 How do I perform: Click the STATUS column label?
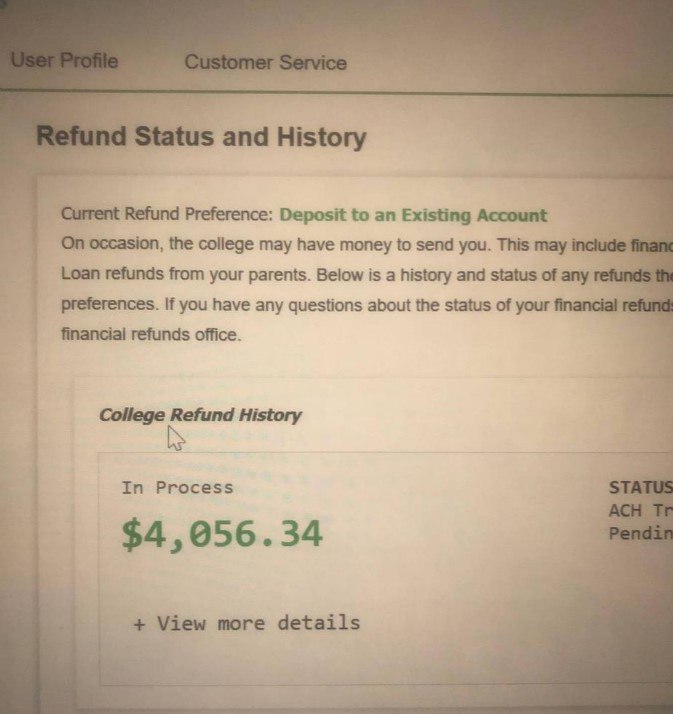[x=640, y=488]
